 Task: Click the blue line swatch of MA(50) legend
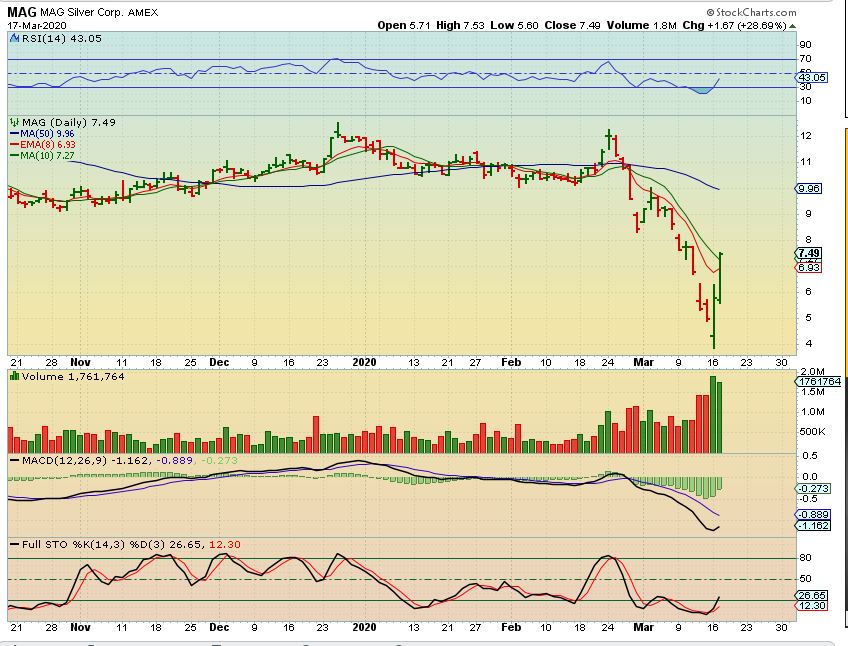(x=15, y=134)
